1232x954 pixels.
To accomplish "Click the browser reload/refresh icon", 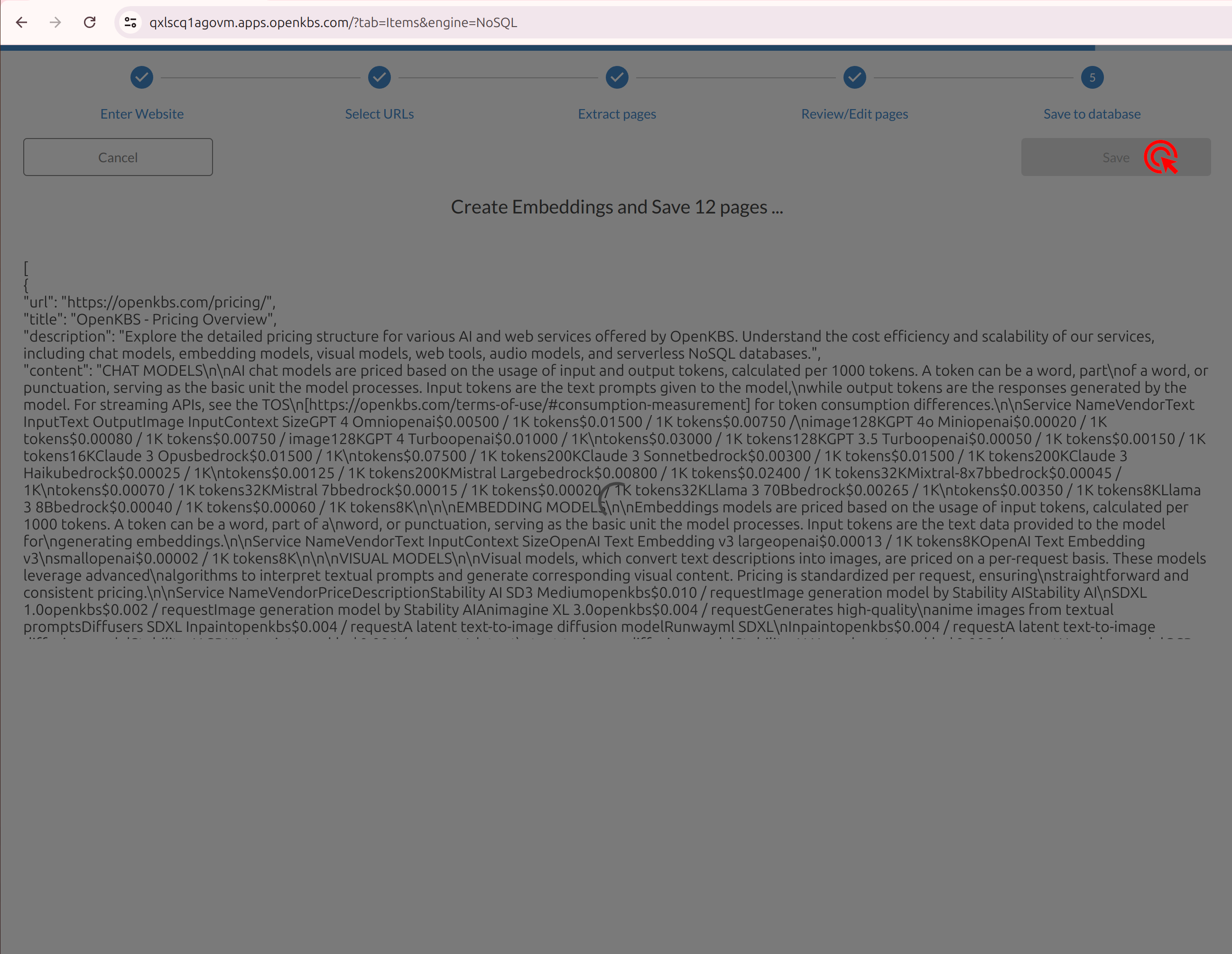I will 91,22.
